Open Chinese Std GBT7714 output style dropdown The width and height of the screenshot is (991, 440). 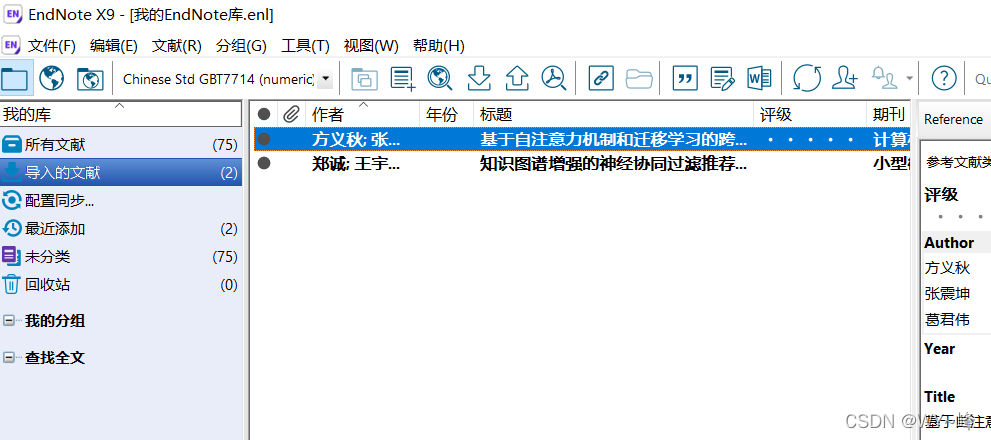(325, 79)
